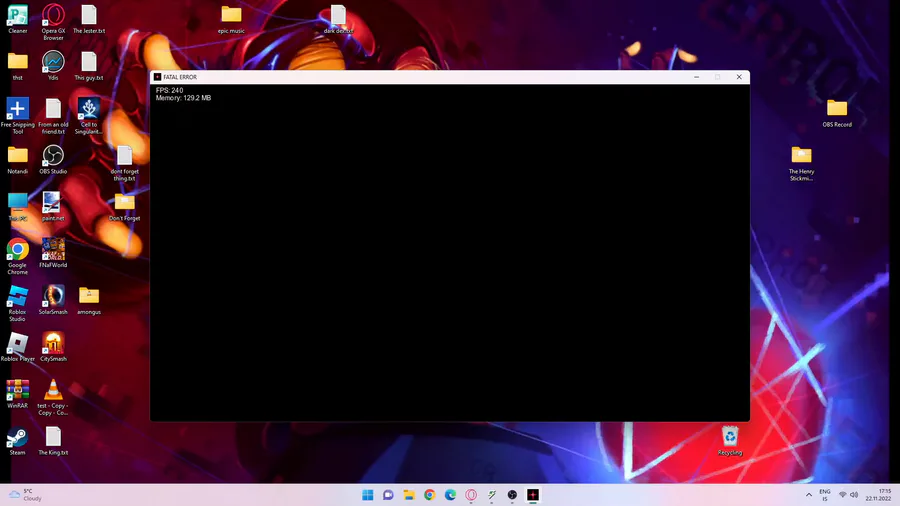900x506 pixels.
Task: Click the FATAL ERROR window title icon
Action: (x=157, y=77)
